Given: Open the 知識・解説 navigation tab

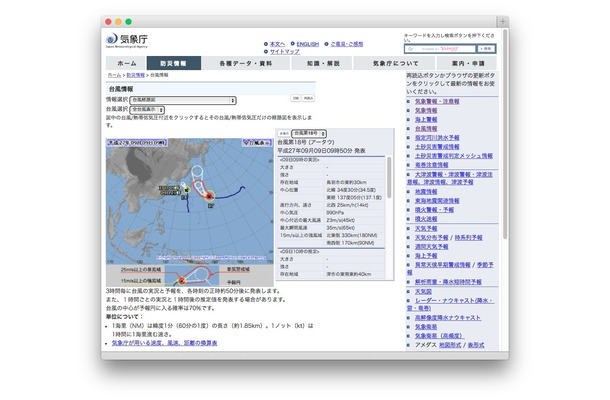Looking at the screenshot, I should [323, 63].
